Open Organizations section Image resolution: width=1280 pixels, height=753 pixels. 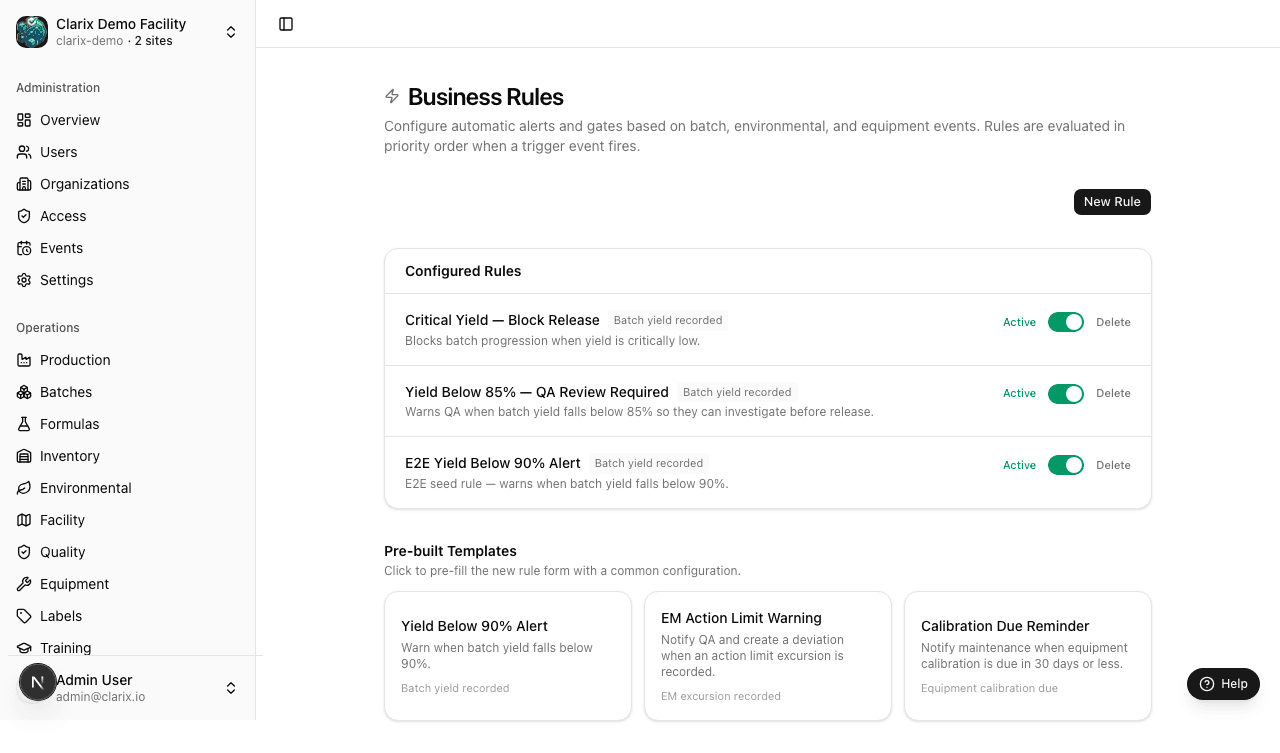point(127,184)
